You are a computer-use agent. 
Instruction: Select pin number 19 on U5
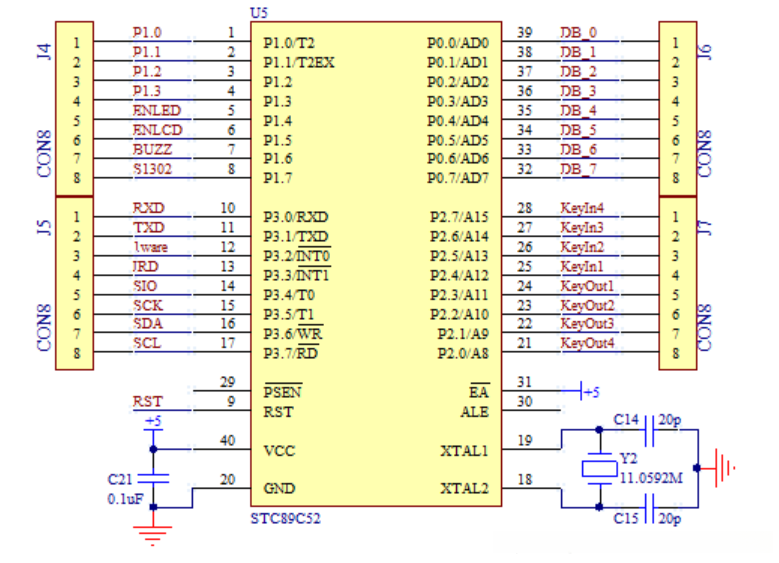[x=525, y=441]
